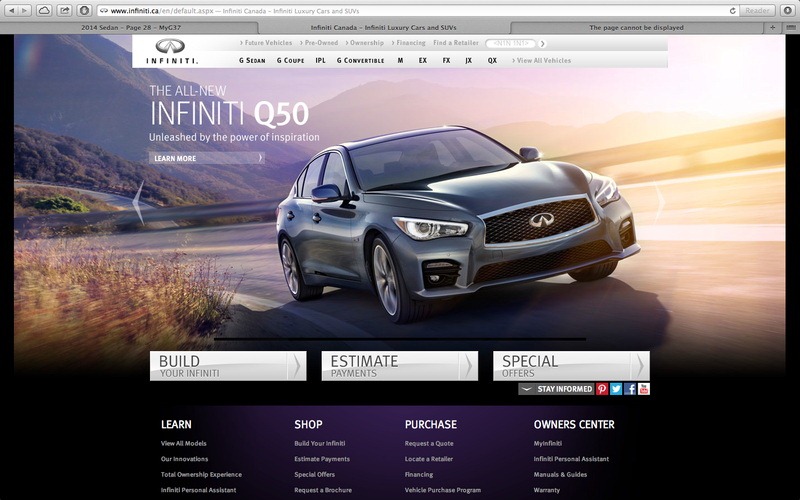Click the Estimate Payments button
The height and width of the screenshot is (500, 800).
399,366
